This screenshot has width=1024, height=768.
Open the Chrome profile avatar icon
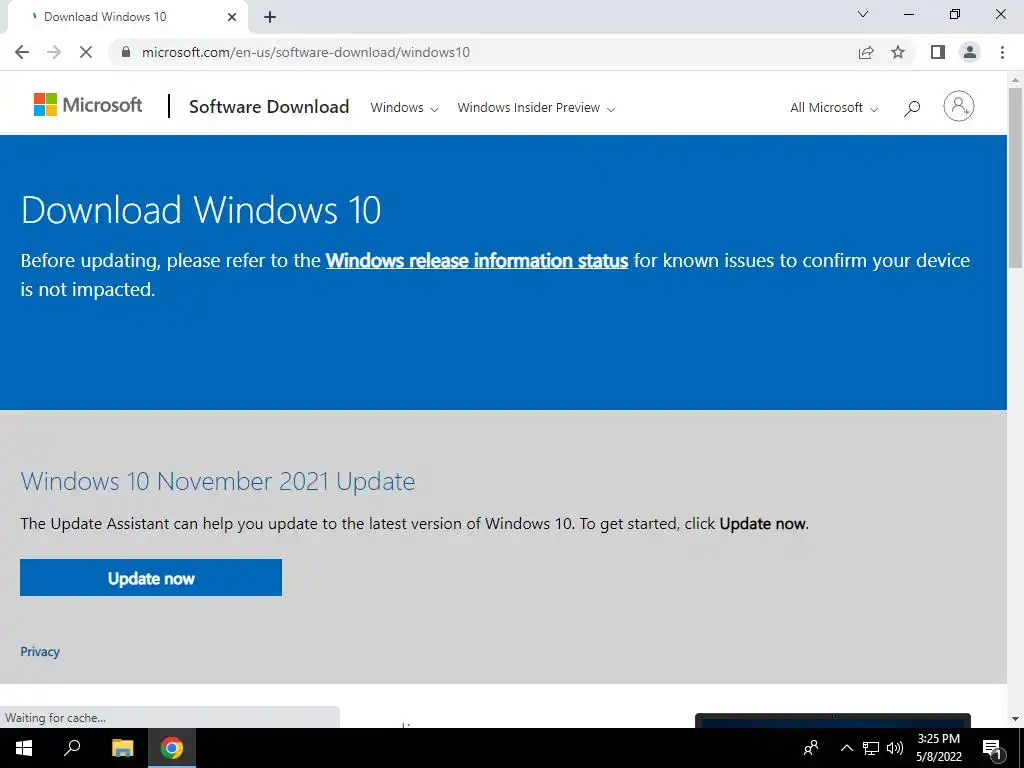[x=970, y=52]
